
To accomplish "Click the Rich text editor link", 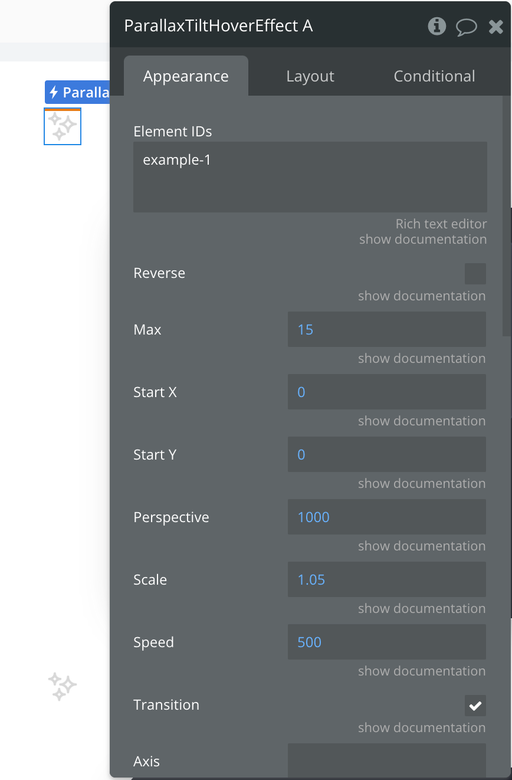I will [441, 224].
